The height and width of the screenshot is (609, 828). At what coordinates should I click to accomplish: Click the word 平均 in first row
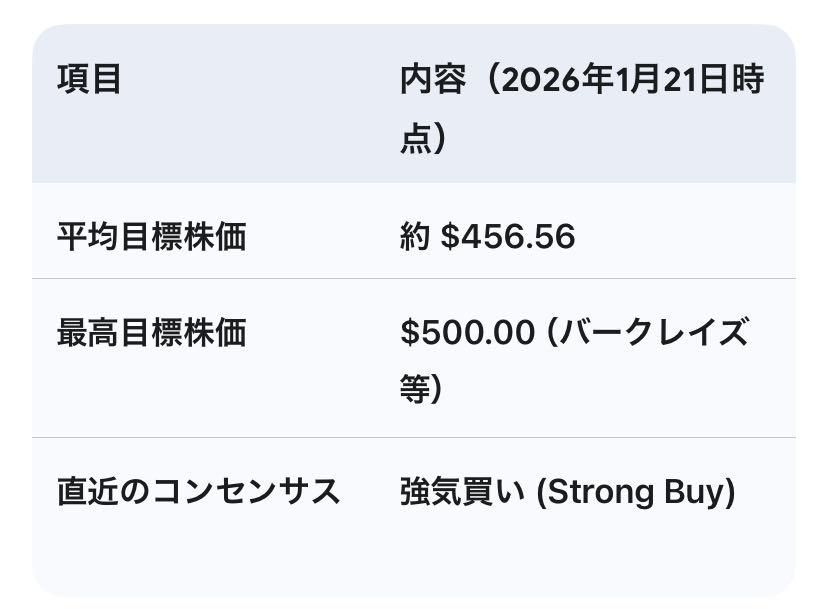click(89, 237)
